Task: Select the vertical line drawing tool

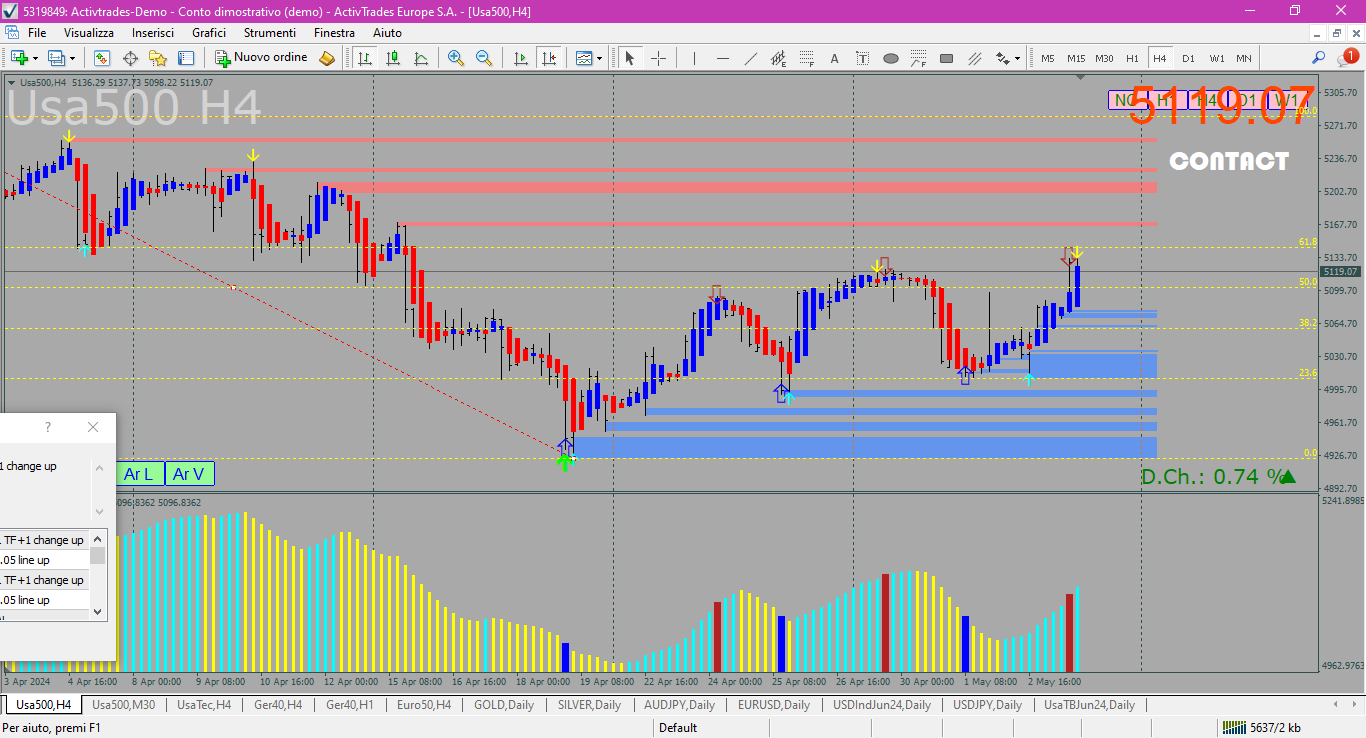Action: coord(695,58)
